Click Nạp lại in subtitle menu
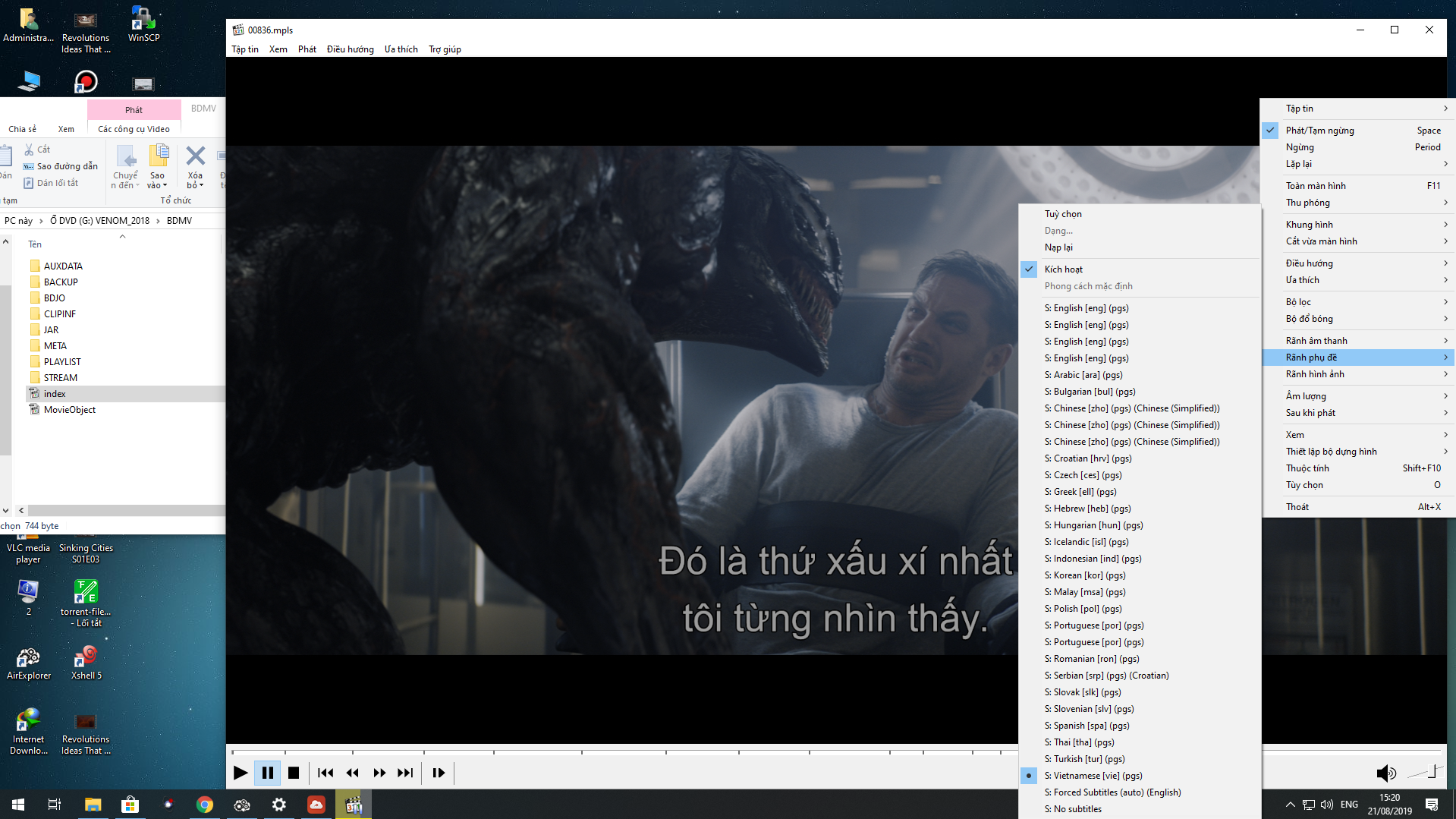 click(1140, 247)
